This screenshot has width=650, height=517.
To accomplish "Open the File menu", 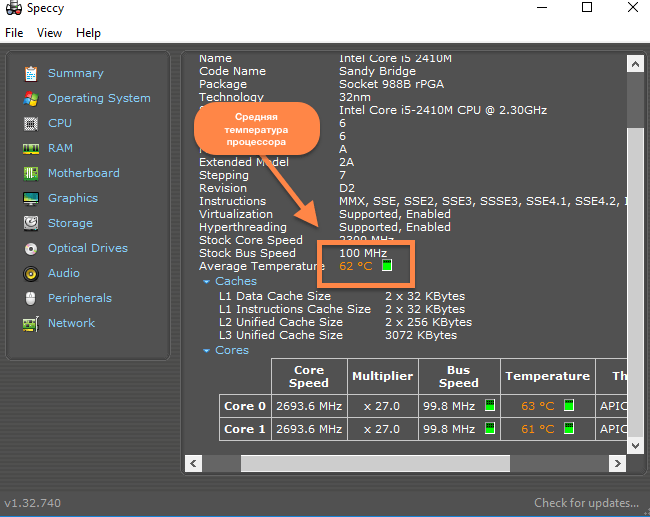I will 14,33.
